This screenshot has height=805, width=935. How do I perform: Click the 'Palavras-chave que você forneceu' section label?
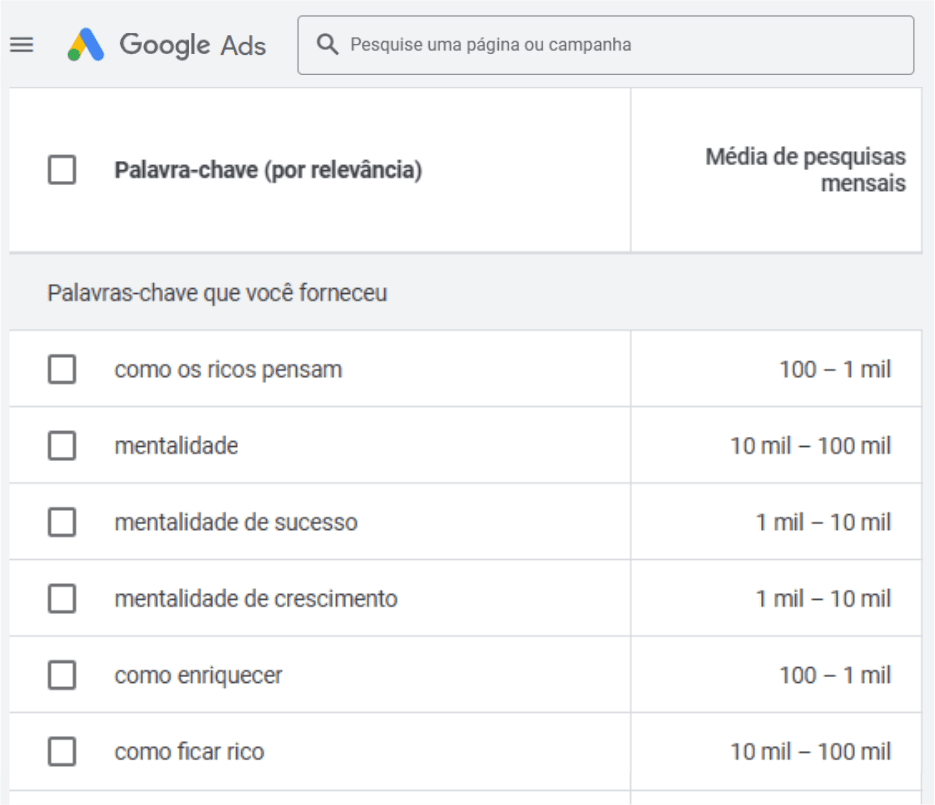pos(217,294)
